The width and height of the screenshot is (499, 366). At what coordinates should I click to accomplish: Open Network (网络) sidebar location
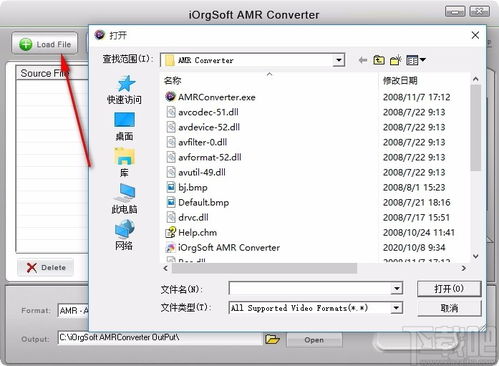click(124, 235)
